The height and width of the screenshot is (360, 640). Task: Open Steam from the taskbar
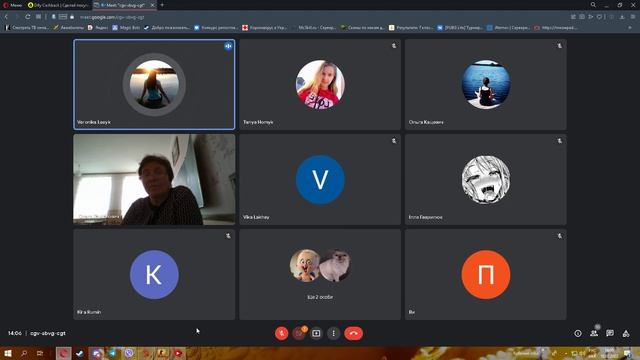[80, 353]
